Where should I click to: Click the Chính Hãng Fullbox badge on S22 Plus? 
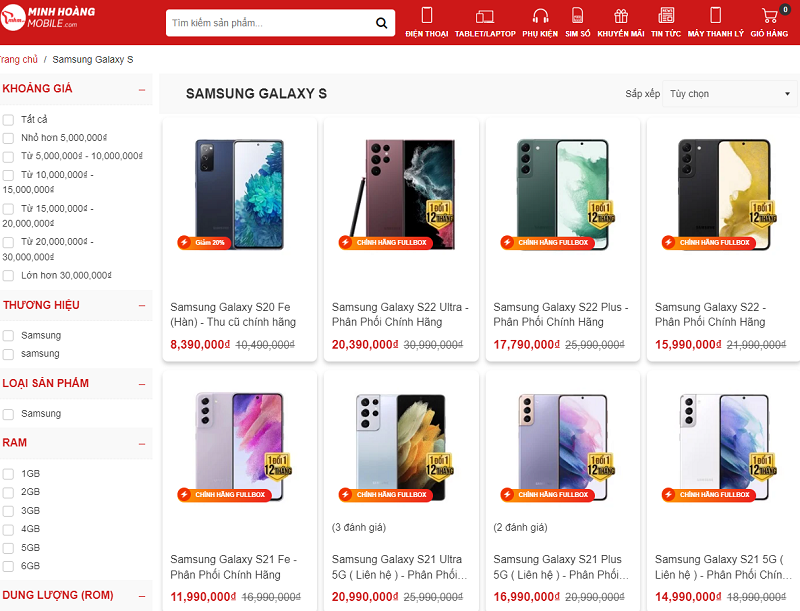[x=547, y=242]
